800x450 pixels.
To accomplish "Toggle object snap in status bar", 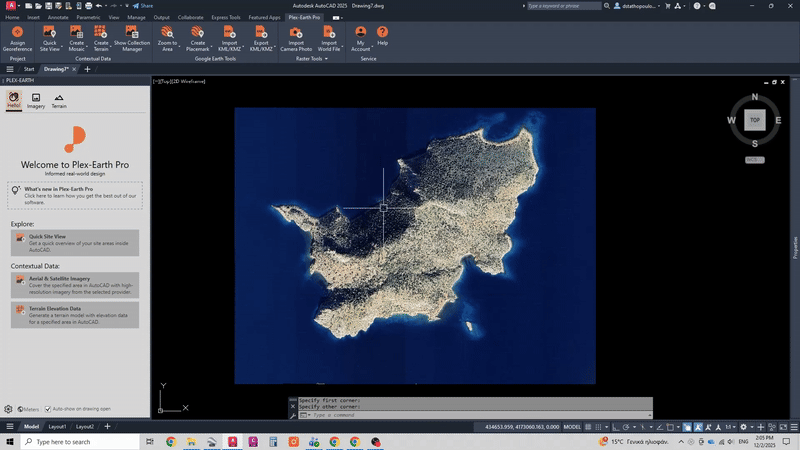I will pyautogui.click(x=670, y=427).
